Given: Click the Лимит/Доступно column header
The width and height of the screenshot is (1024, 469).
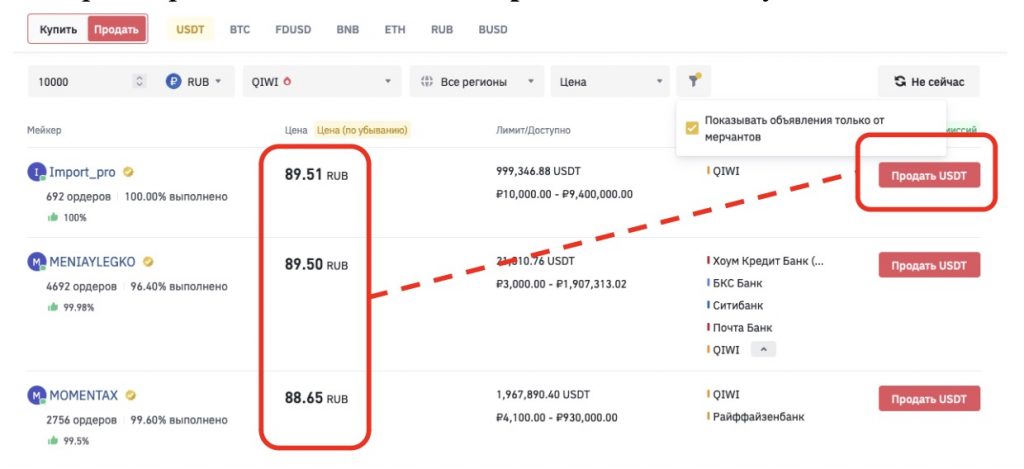Looking at the screenshot, I should tap(533, 130).
